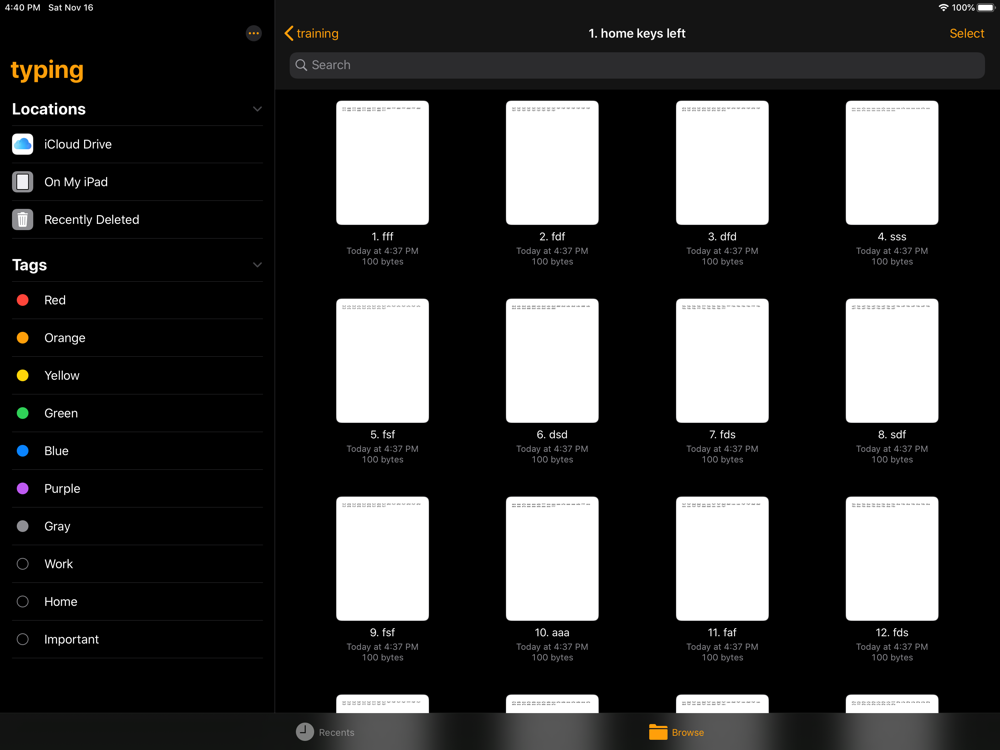Open the 1. fff file thumbnail
Image resolution: width=1000 pixels, height=750 pixels.
click(x=382, y=163)
